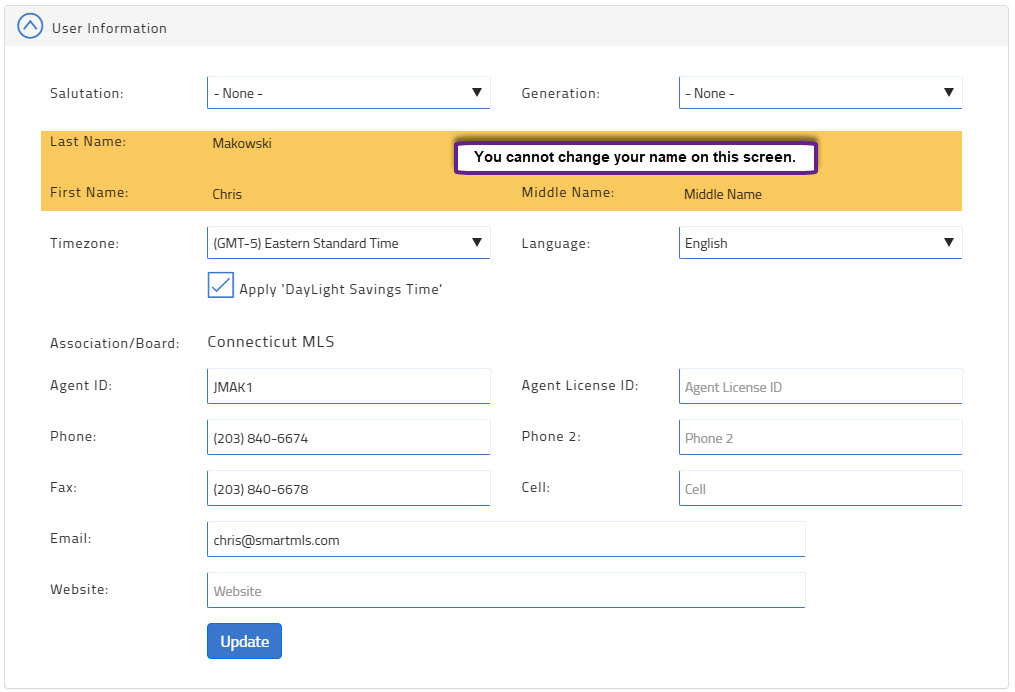The width and height of the screenshot is (1015, 692).
Task: Click the Email input field
Action: coord(506,540)
